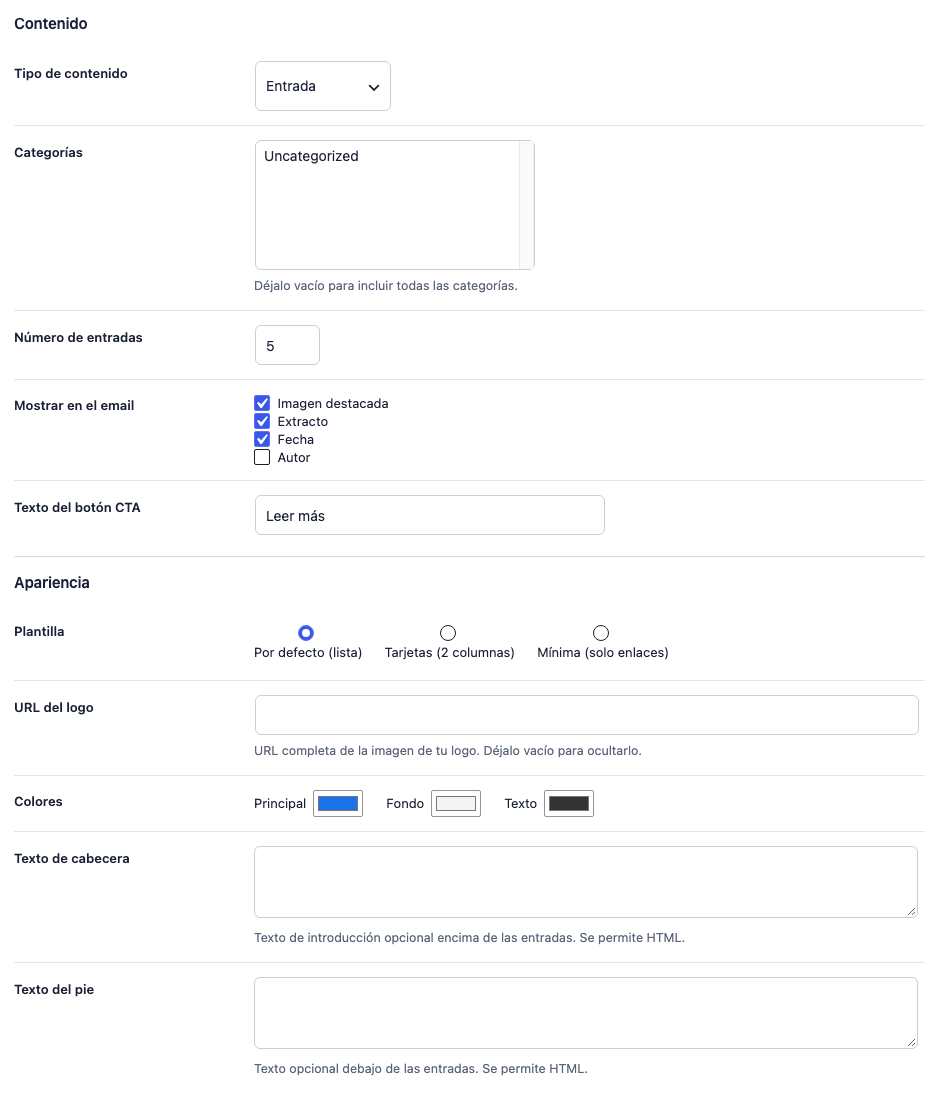
Task: Click the Fecha label text
Action: tap(296, 440)
